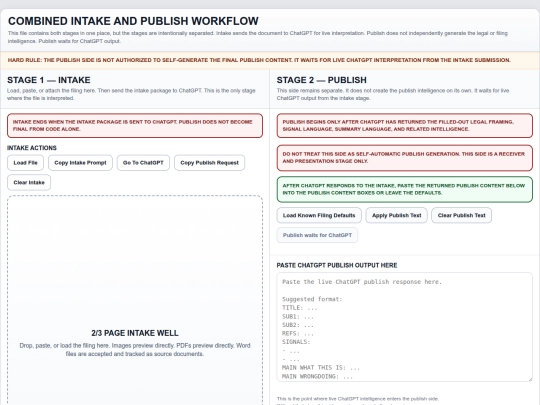Click the Stage 2 — Publish heading
This screenshot has width=540, height=405.
pyautogui.click(x=322, y=80)
